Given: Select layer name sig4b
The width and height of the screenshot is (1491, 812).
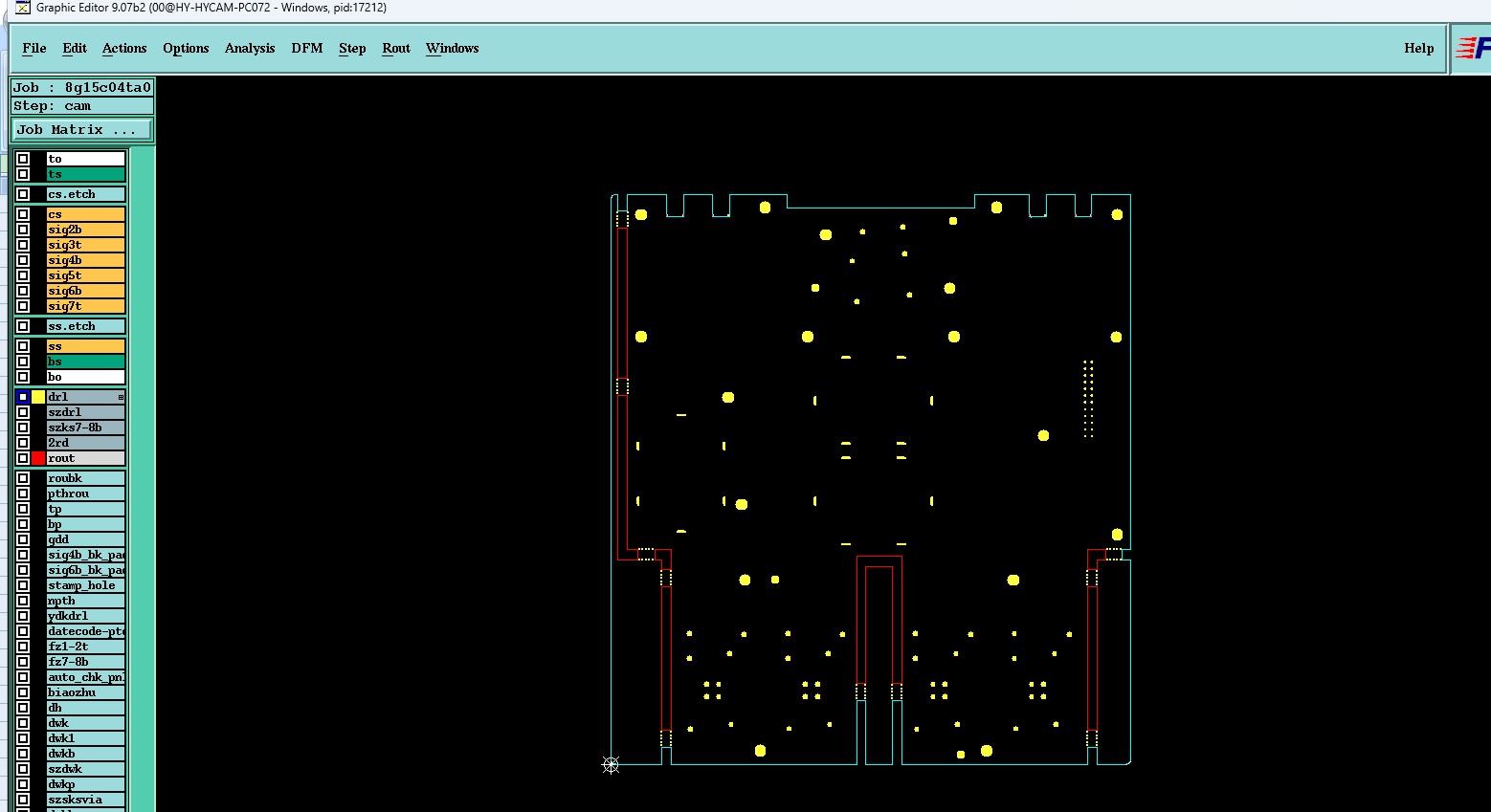Looking at the screenshot, I should tap(86, 260).
